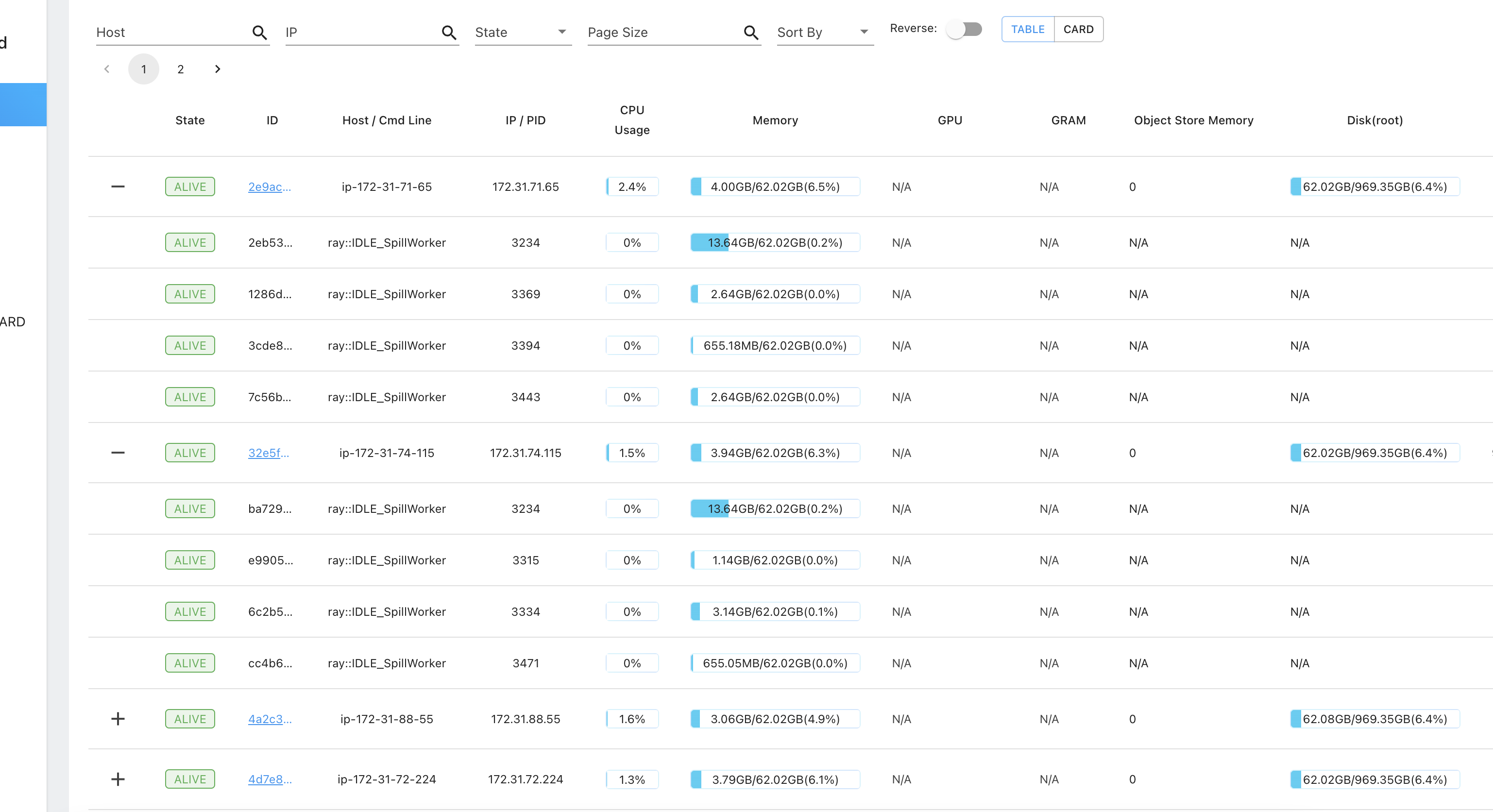Open the Sort By dropdown
Screen dimensions: 1493x812
click(825, 33)
